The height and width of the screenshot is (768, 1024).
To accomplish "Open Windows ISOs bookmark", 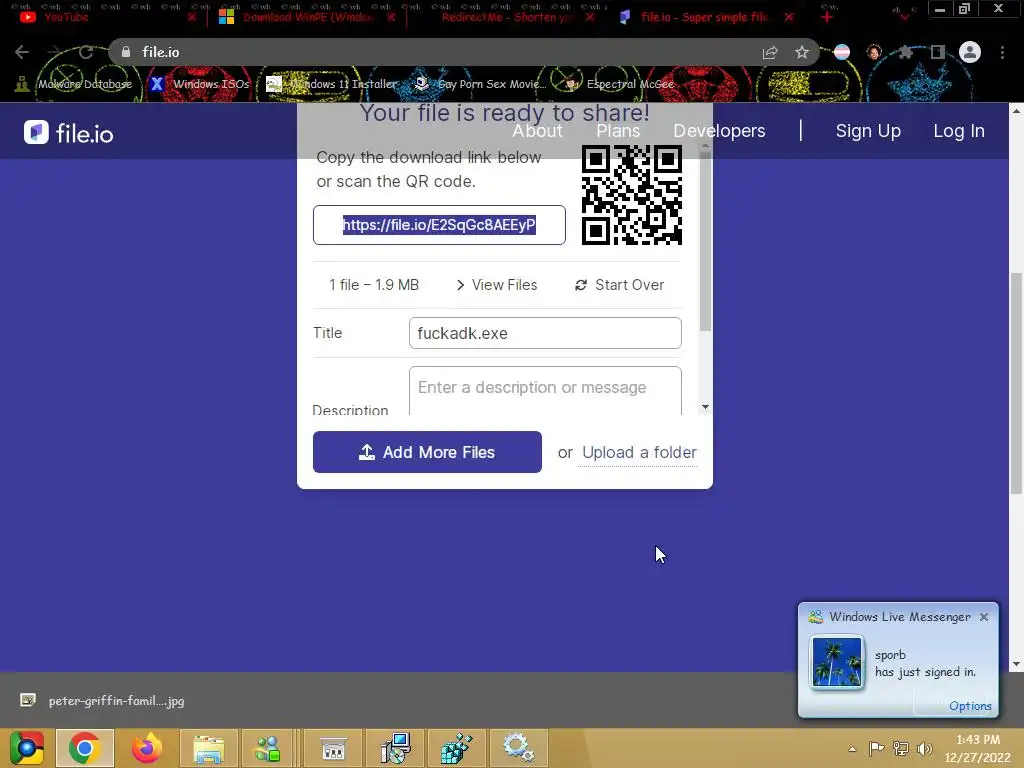I will (199, 84).
